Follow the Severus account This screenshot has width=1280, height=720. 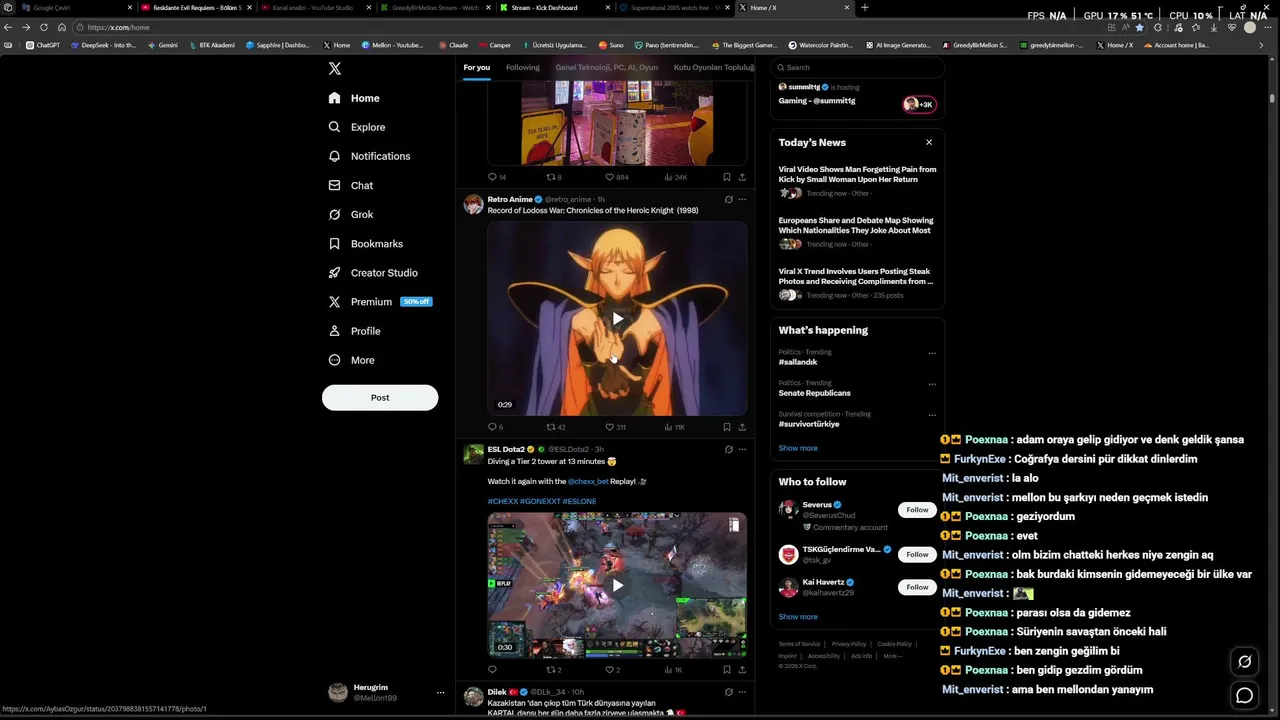[917, 510]
